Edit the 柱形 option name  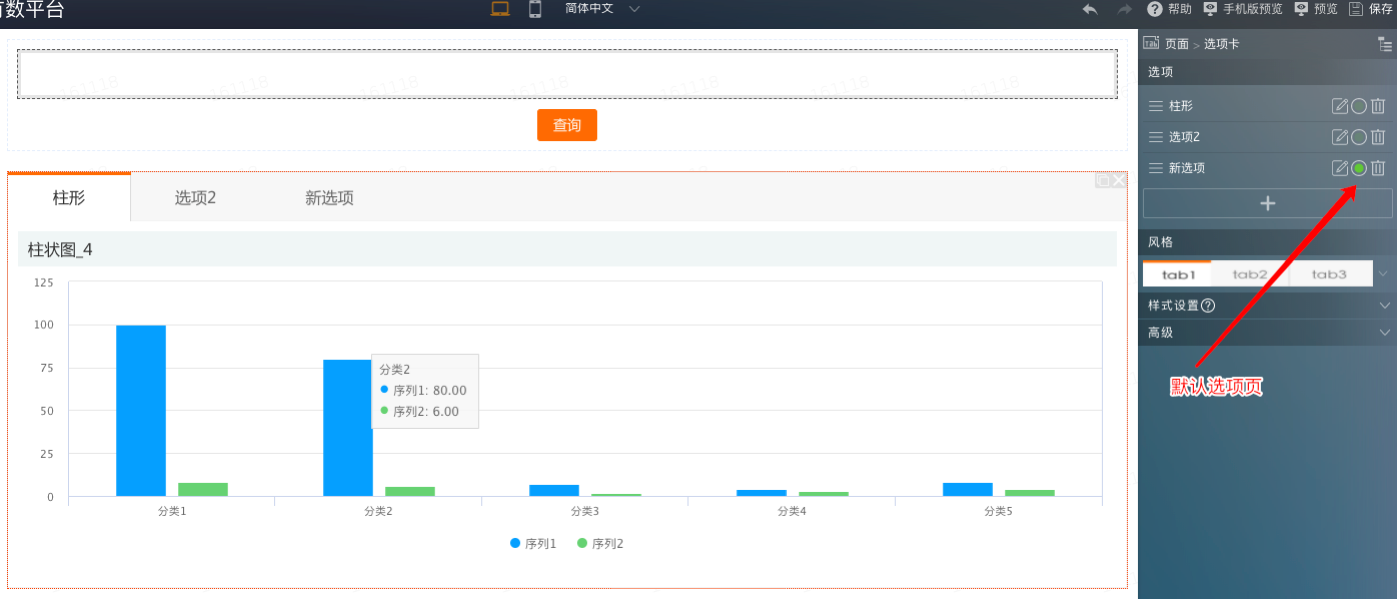click(1340, 106)
